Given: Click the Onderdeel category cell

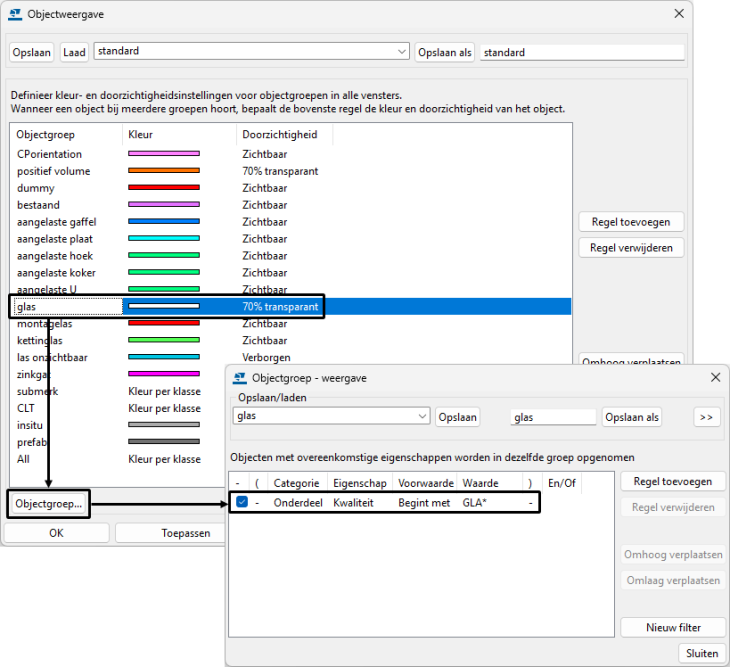Looking at the screenshot, I should [x=298, y=503].
